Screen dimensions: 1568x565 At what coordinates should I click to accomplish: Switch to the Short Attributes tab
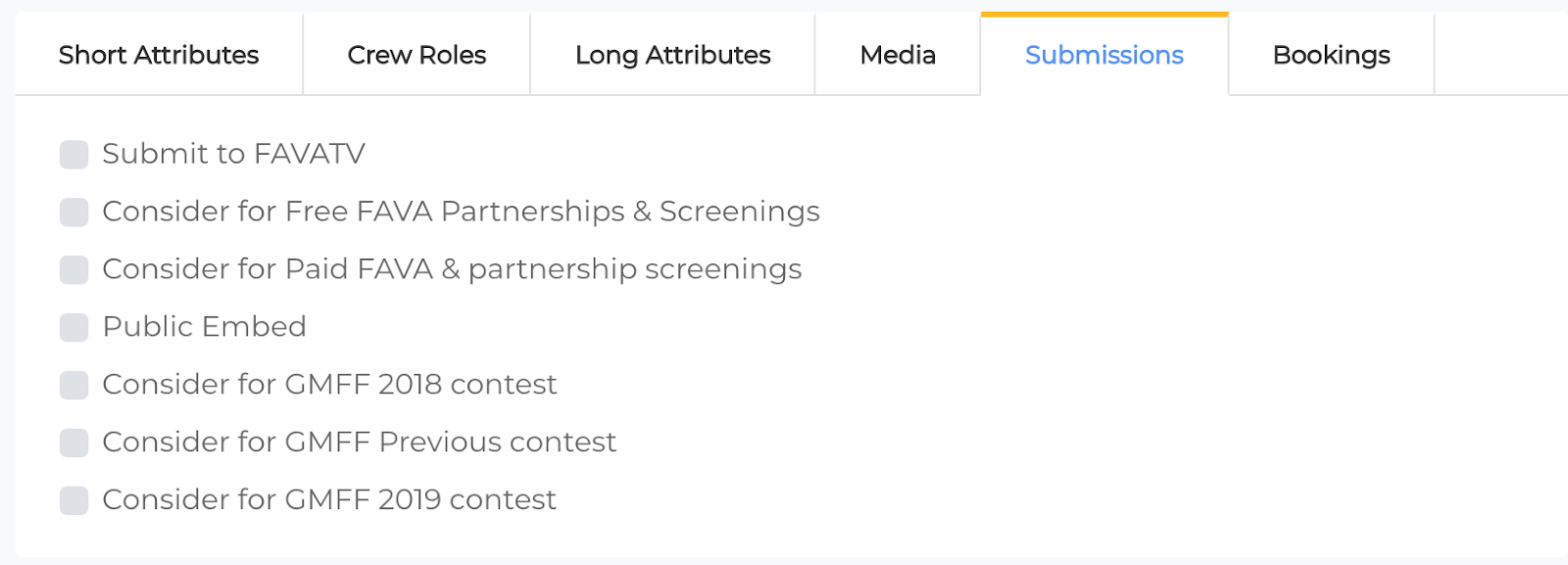point(159,55)
